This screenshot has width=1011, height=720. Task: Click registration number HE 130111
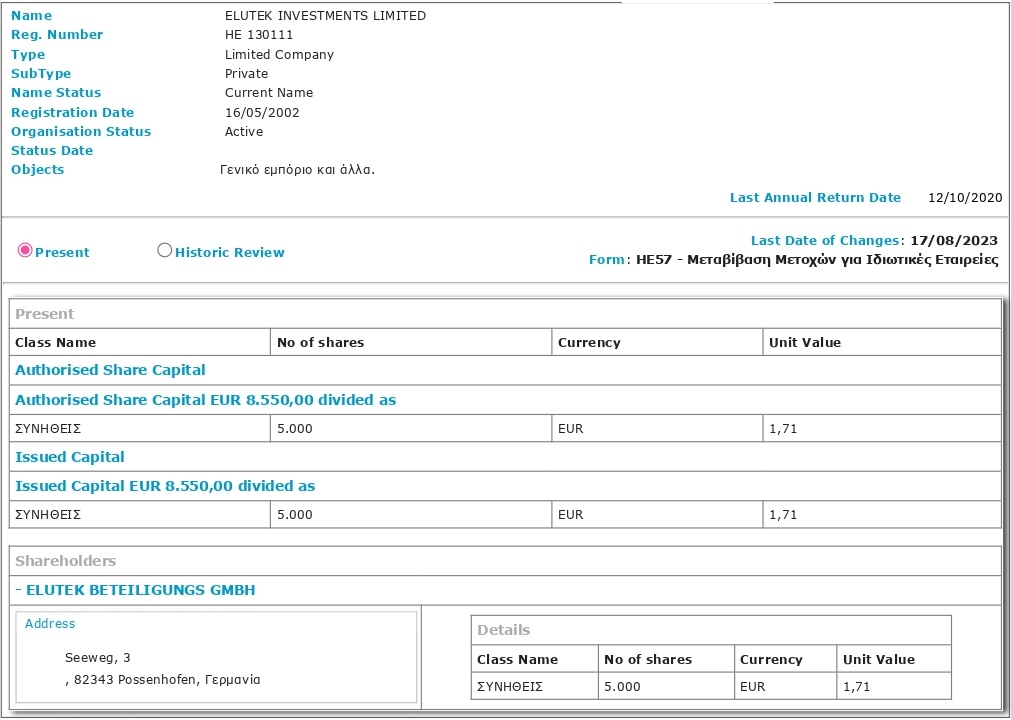tap(259, 35)
